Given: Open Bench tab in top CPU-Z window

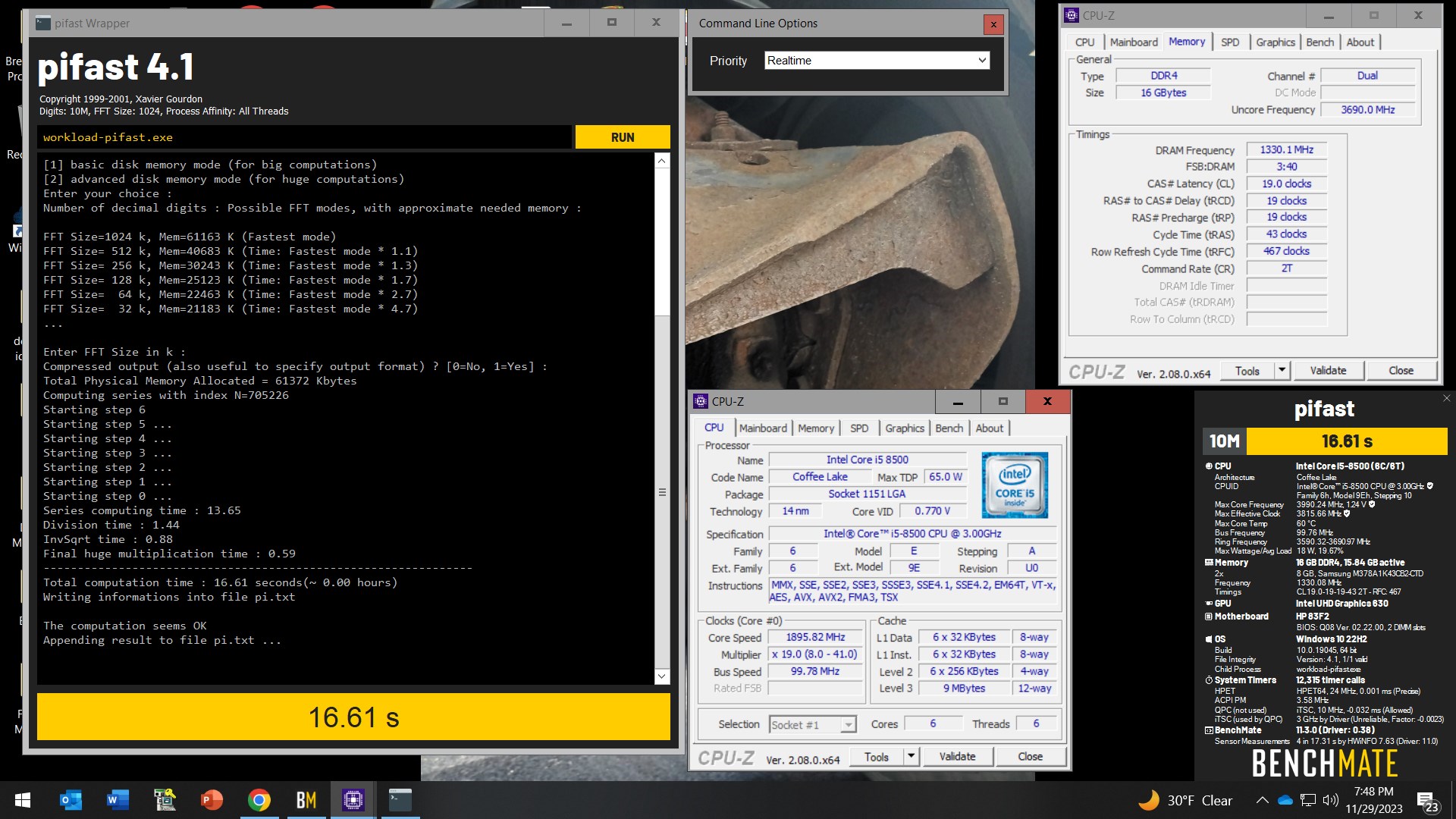Looking at the screenshot, I should pos(1319,42).
